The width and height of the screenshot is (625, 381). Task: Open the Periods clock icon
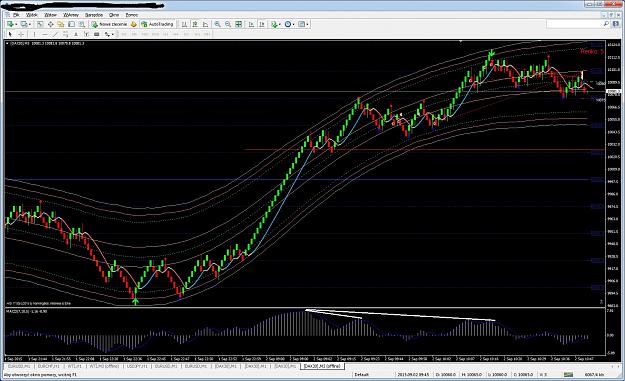coord(288,24)
